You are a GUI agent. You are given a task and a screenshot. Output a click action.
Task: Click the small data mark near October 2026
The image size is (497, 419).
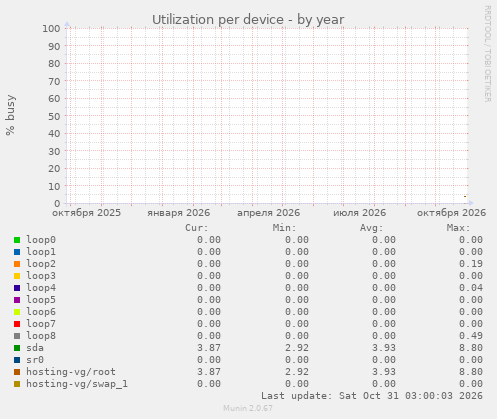[465, 197]
